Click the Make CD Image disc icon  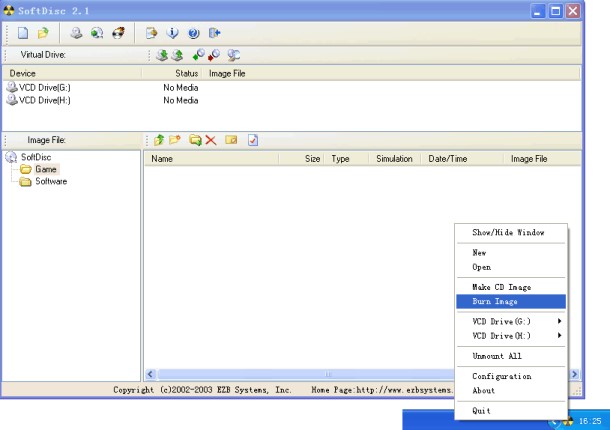coord(76,33)
